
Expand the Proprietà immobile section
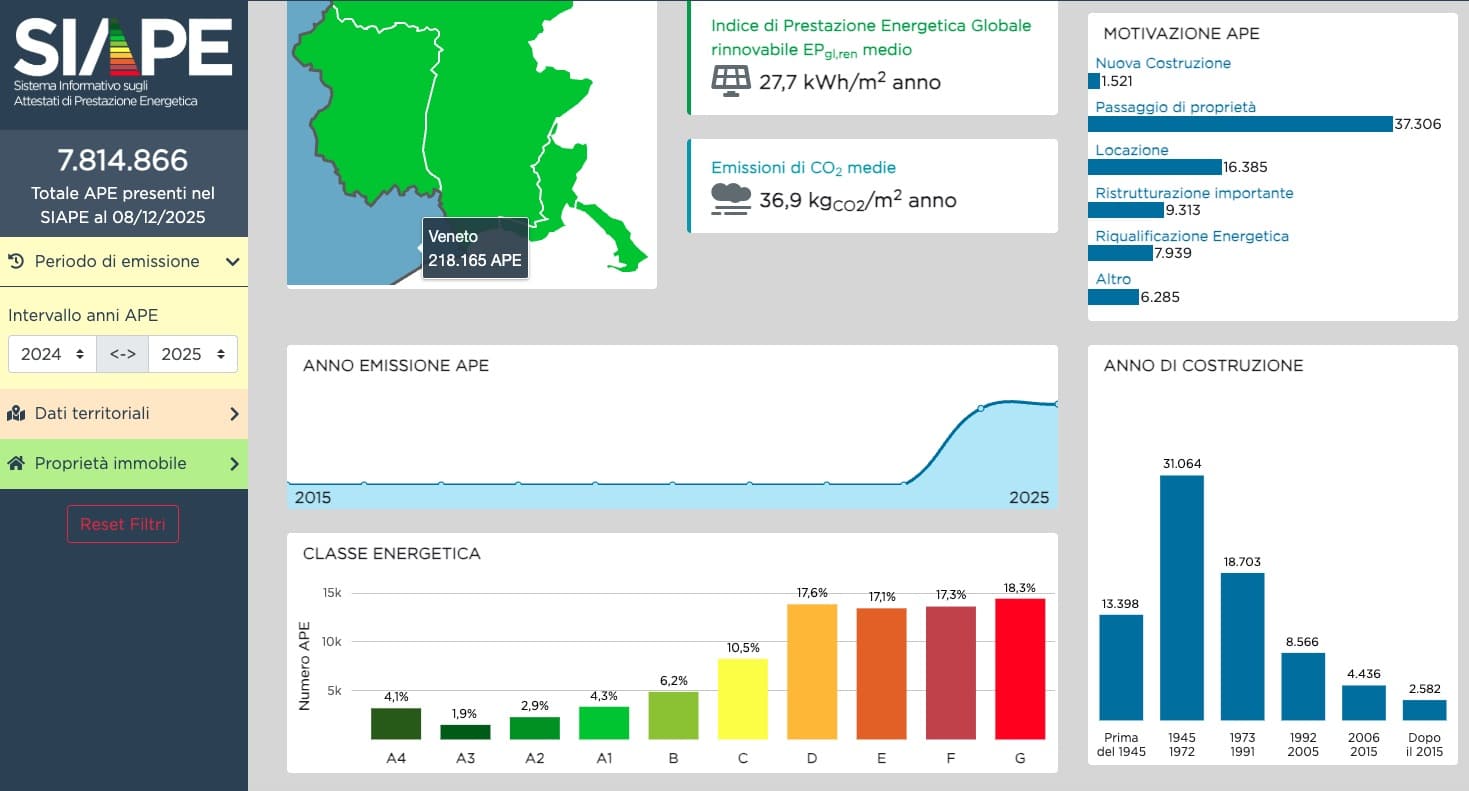click(x=234, y=464)
